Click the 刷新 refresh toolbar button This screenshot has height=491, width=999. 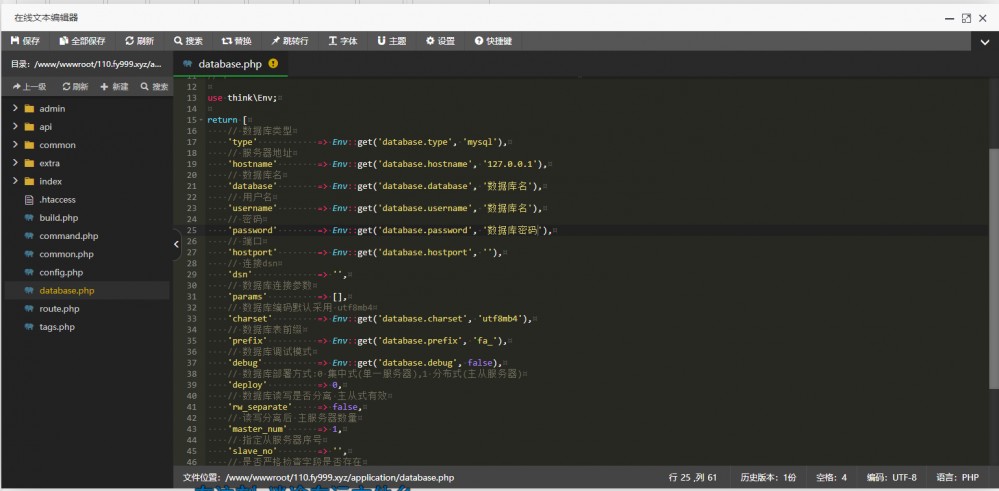[x=140, y=41]
